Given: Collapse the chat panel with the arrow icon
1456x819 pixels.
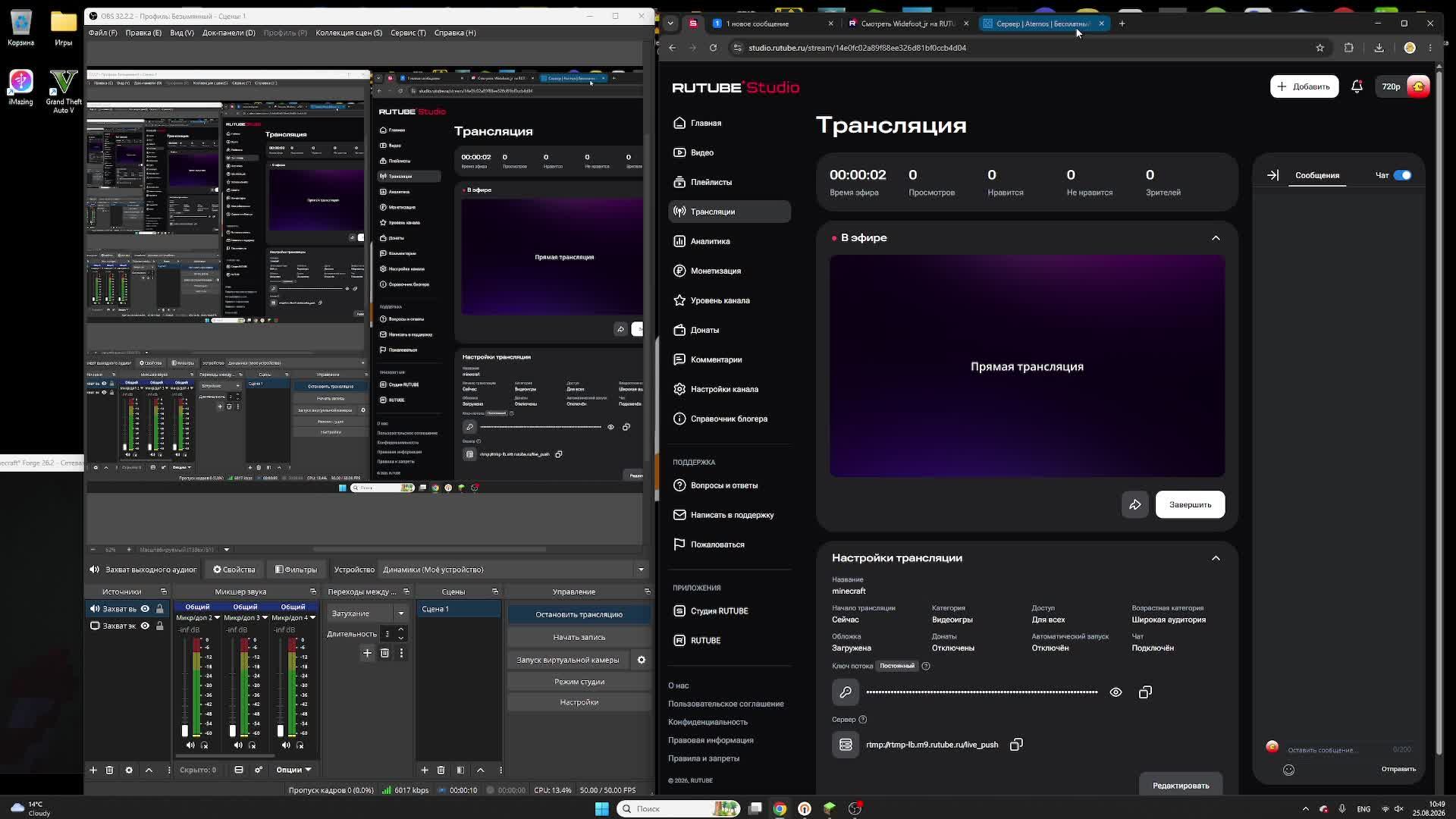Looking at the screenshot, I should point(1272,175).
